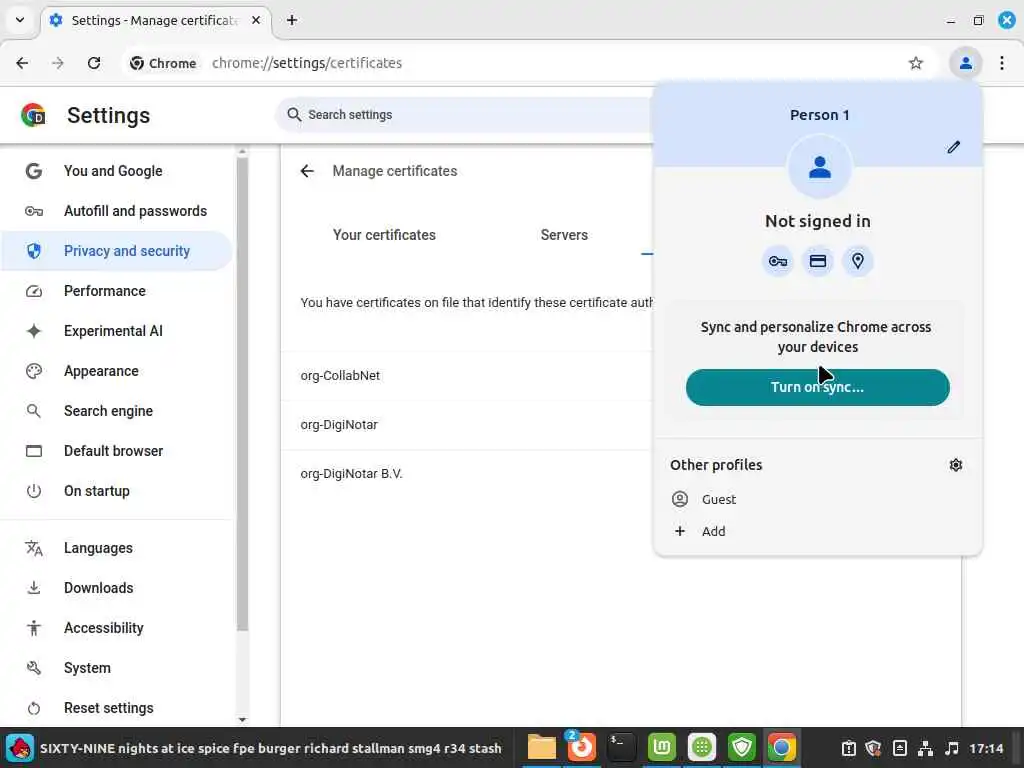The height and width of the screenshot is (768, 1024).
Task: Click the chrome://settings/certificates URL text
Action: pos(307,63)
